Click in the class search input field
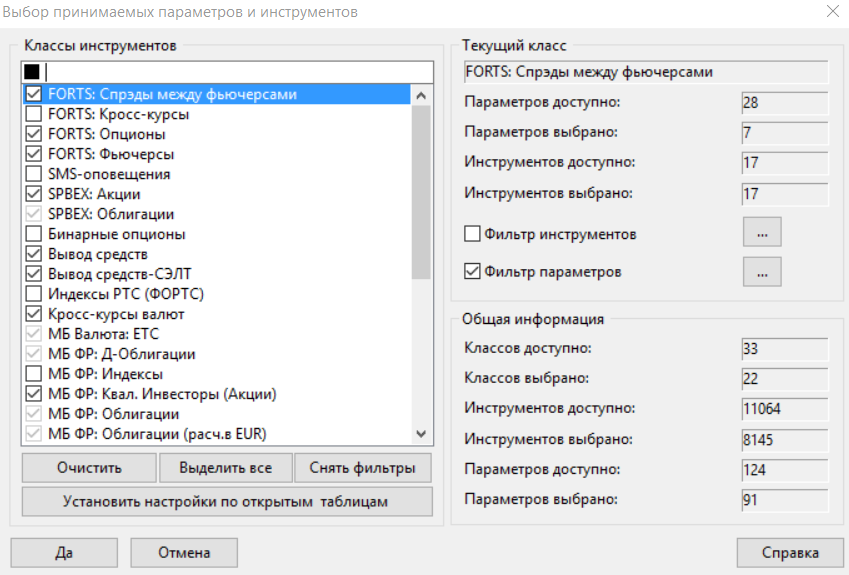849x575 pixels. click(235, 72)
